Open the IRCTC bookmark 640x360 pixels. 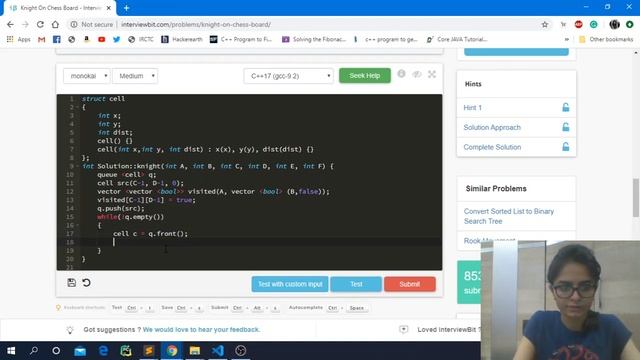(141, 39)
